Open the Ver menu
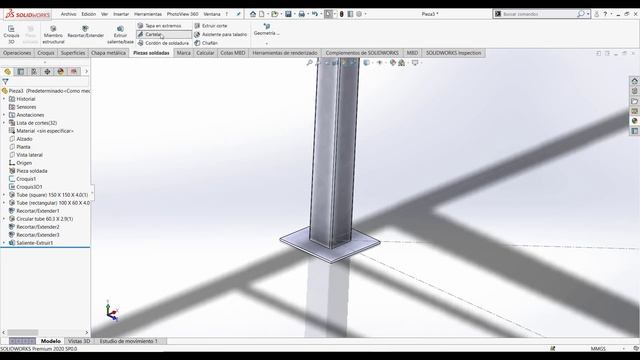 104,14
